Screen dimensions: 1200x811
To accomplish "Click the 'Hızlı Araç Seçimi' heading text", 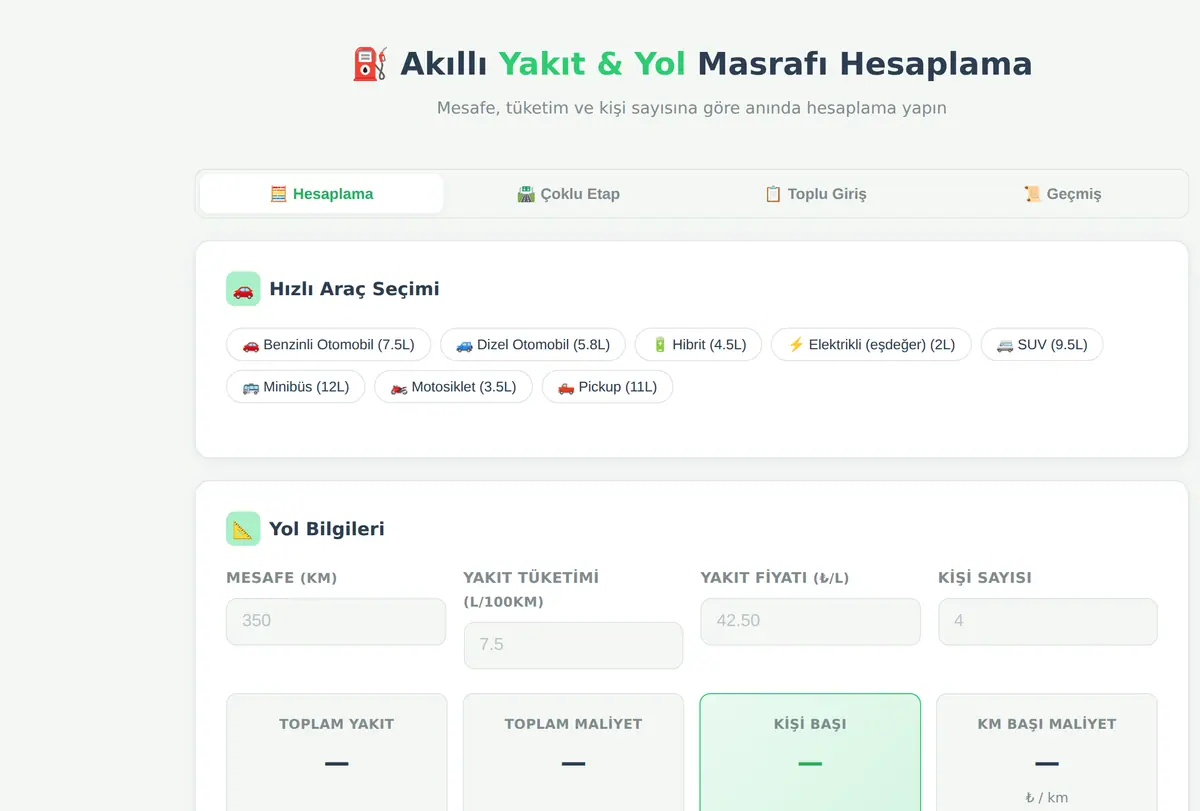I will (x=354, y=289).
